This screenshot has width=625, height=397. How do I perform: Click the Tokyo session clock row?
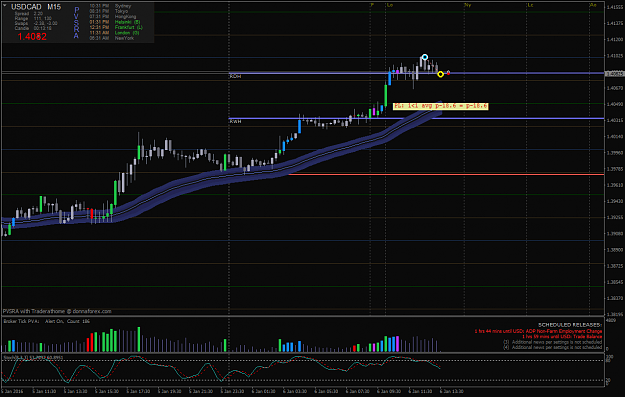(x=109, y=11)
